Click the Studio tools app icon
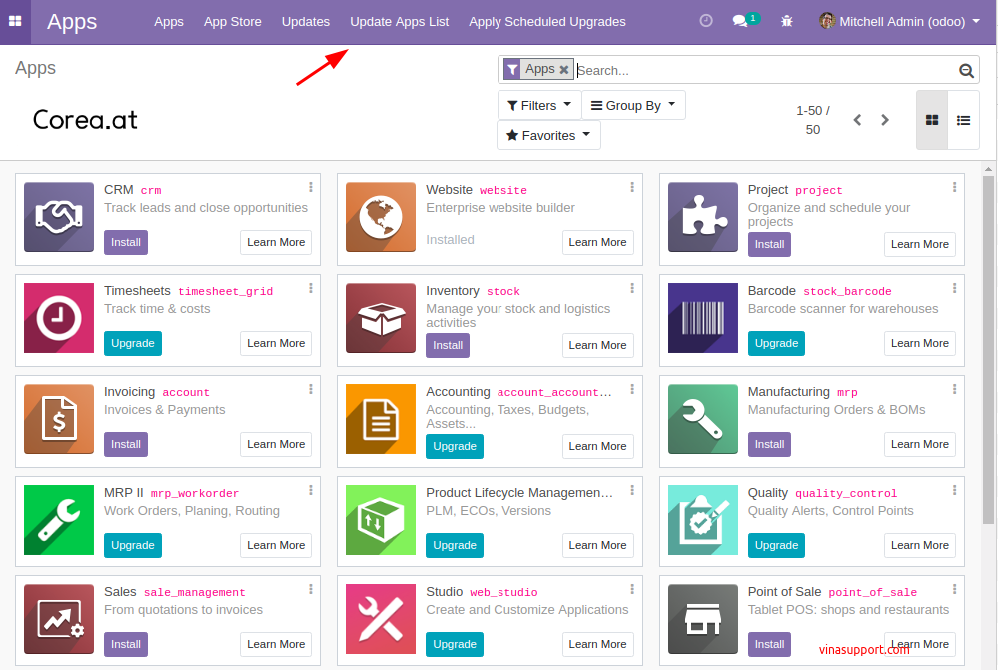This screenshot has height=670, width=998. (x=381, y=619)
